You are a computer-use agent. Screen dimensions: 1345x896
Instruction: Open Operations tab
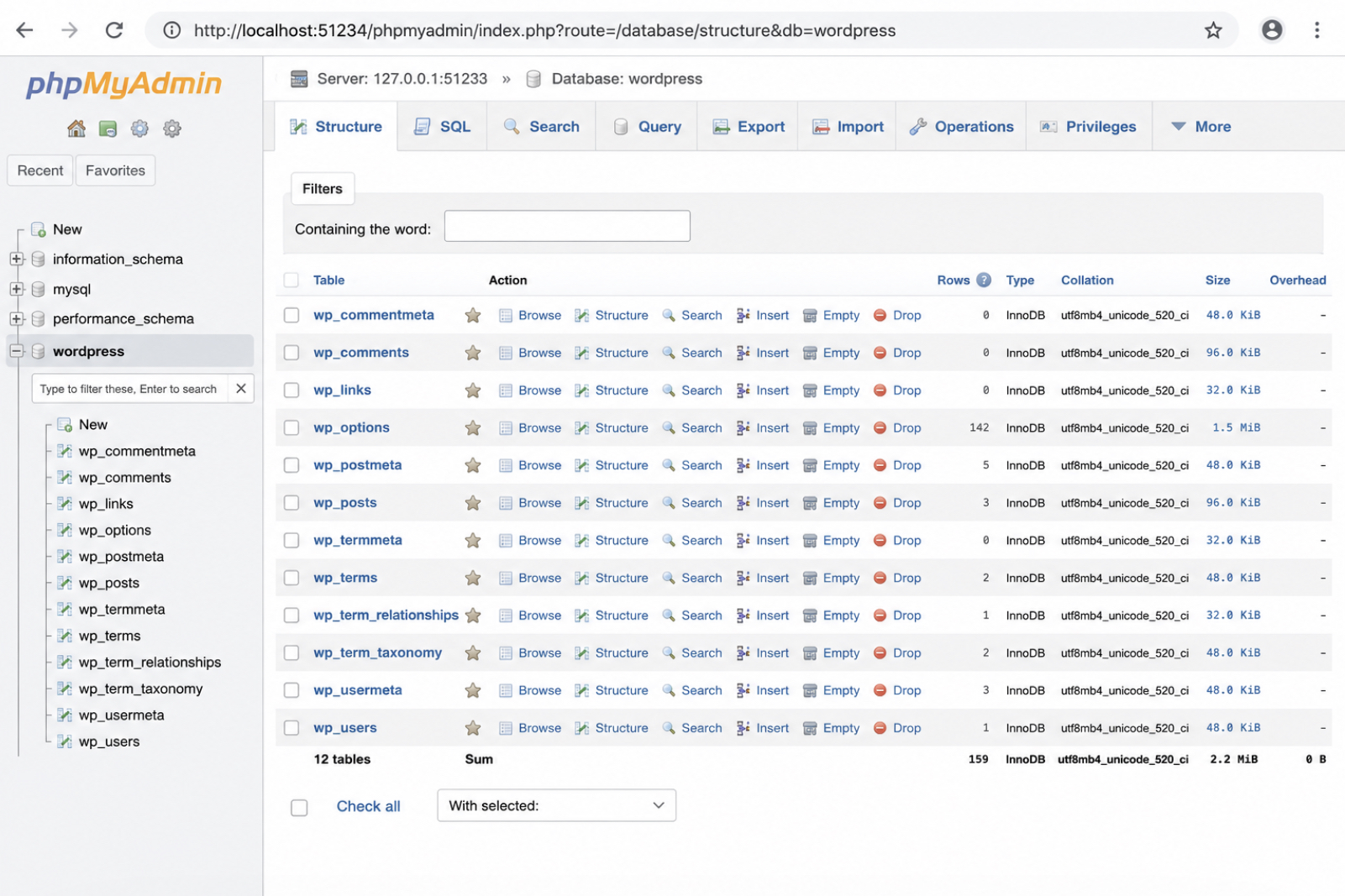point(962,127)
